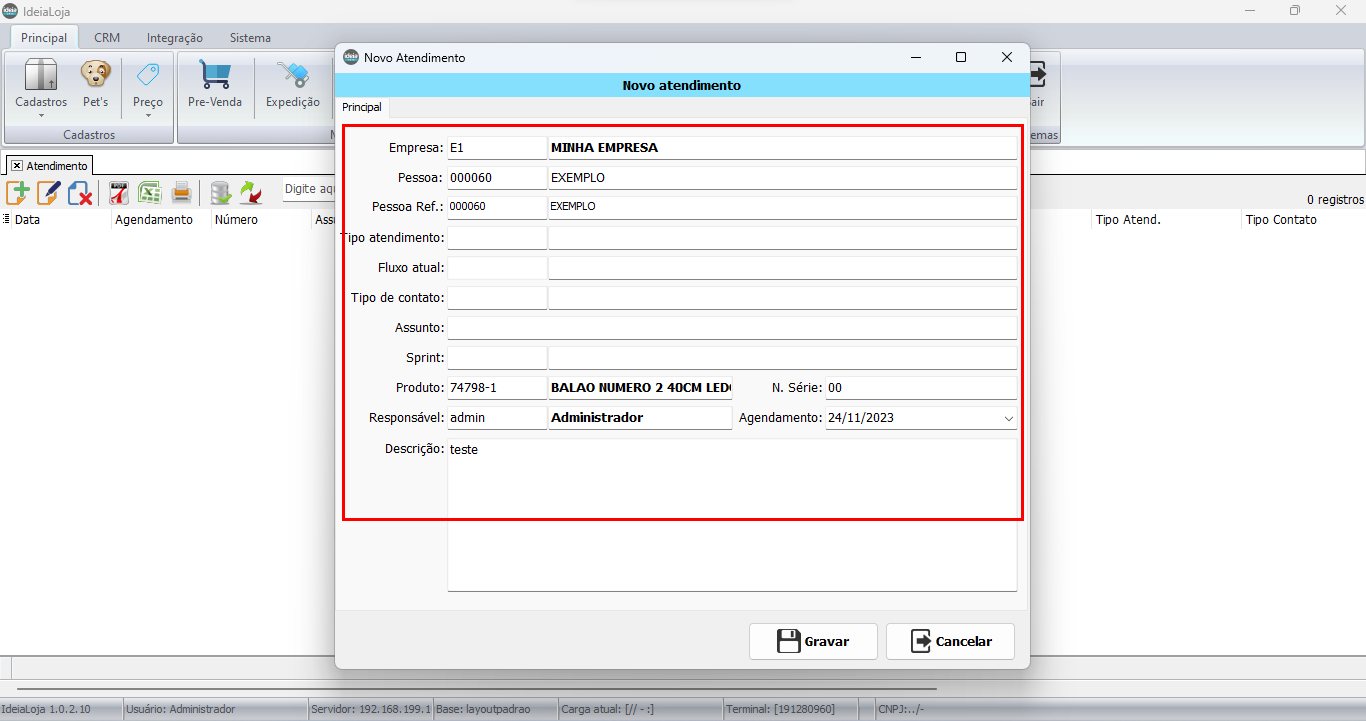The width and height of the screenshot is (1366, 721).
Task: Click the delete record icon
Action: click(80, 192)
